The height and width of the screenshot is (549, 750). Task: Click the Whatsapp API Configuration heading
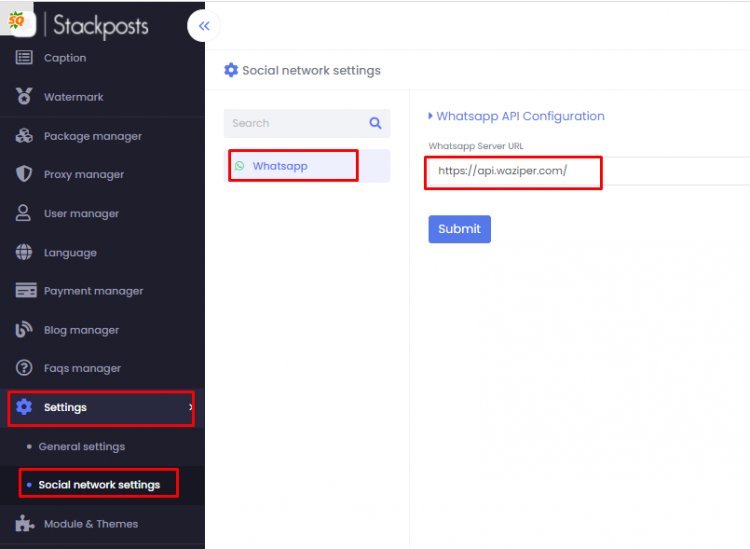pyautogui.click(x=520, y=116)
